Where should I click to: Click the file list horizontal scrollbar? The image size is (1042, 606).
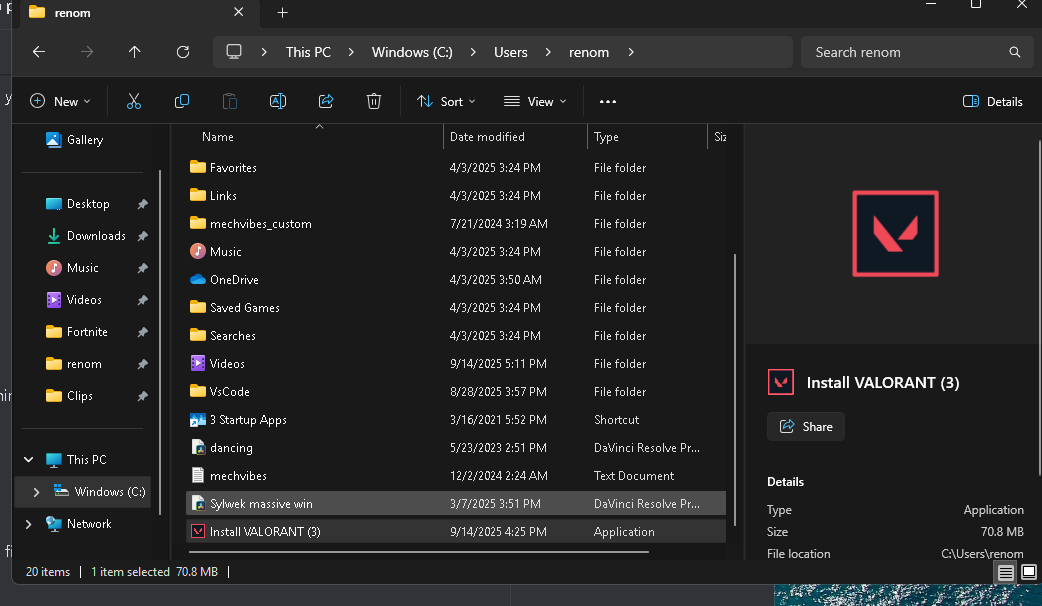(419, 552)
